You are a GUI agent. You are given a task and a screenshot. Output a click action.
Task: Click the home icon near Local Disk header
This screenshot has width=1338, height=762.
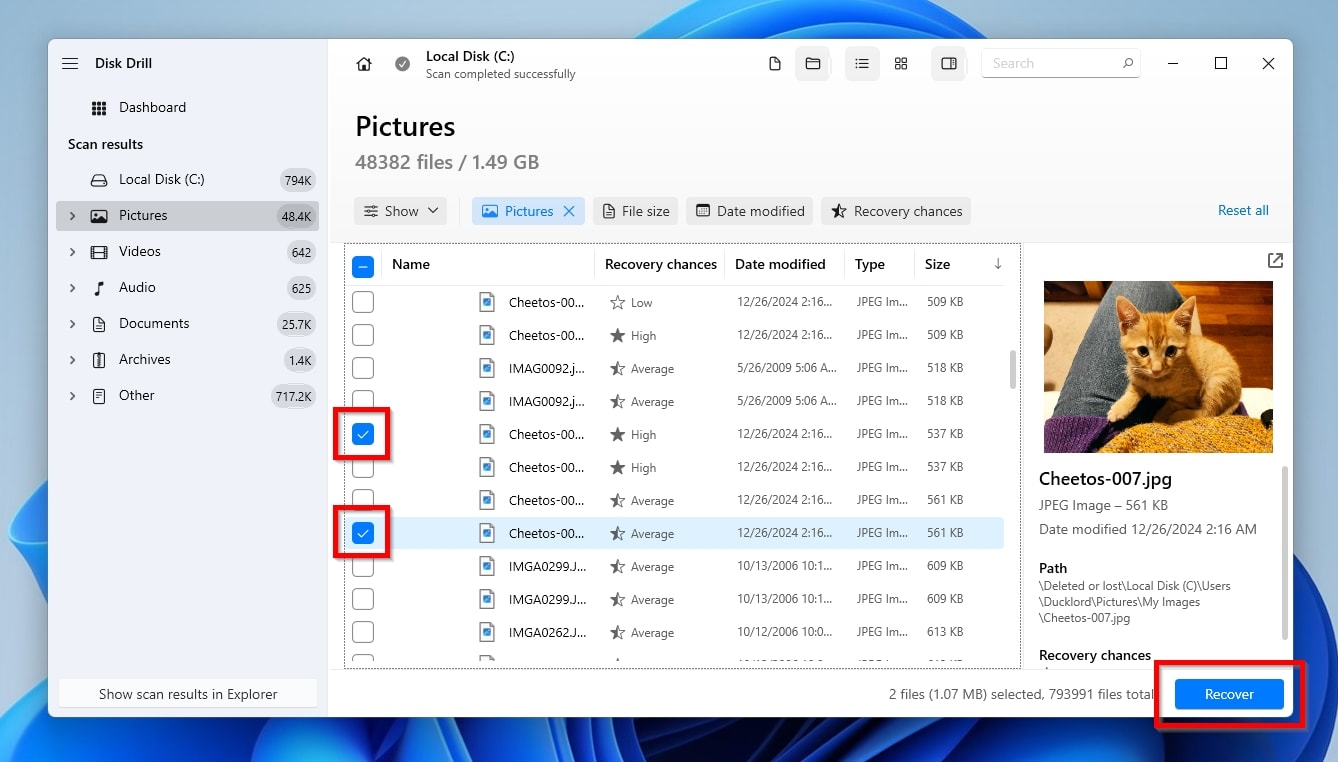pyautogui.click(x=364, y=63)
